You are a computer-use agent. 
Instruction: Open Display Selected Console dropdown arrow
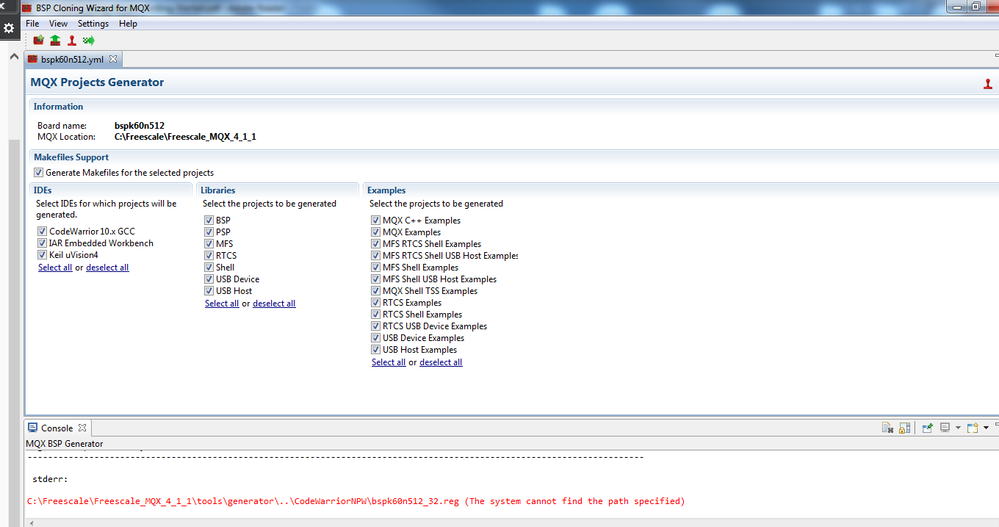pyautogui.click(x=958, y=428)
